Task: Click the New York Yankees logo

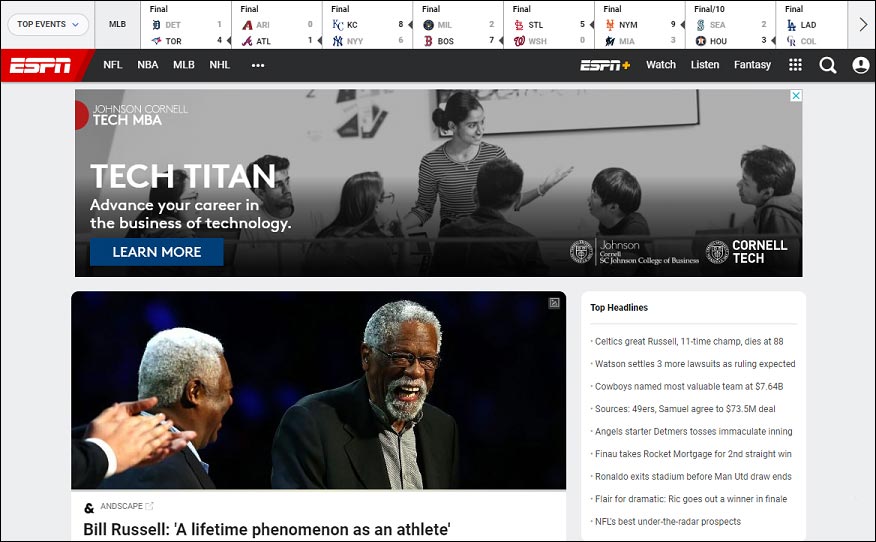Action: click(x=337, y=41)
